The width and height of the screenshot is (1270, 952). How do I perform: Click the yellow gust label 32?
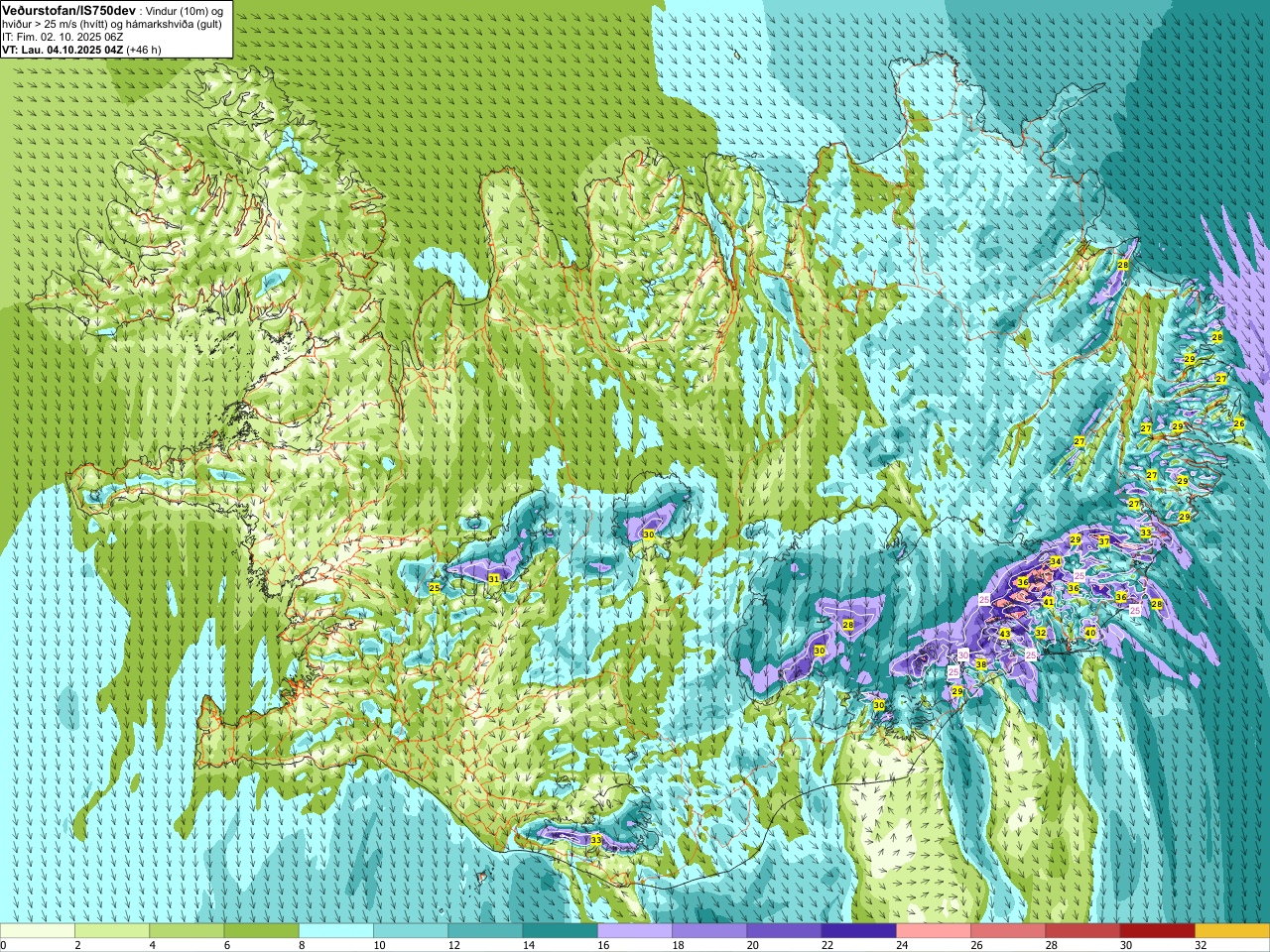[x=1041, y=633]
